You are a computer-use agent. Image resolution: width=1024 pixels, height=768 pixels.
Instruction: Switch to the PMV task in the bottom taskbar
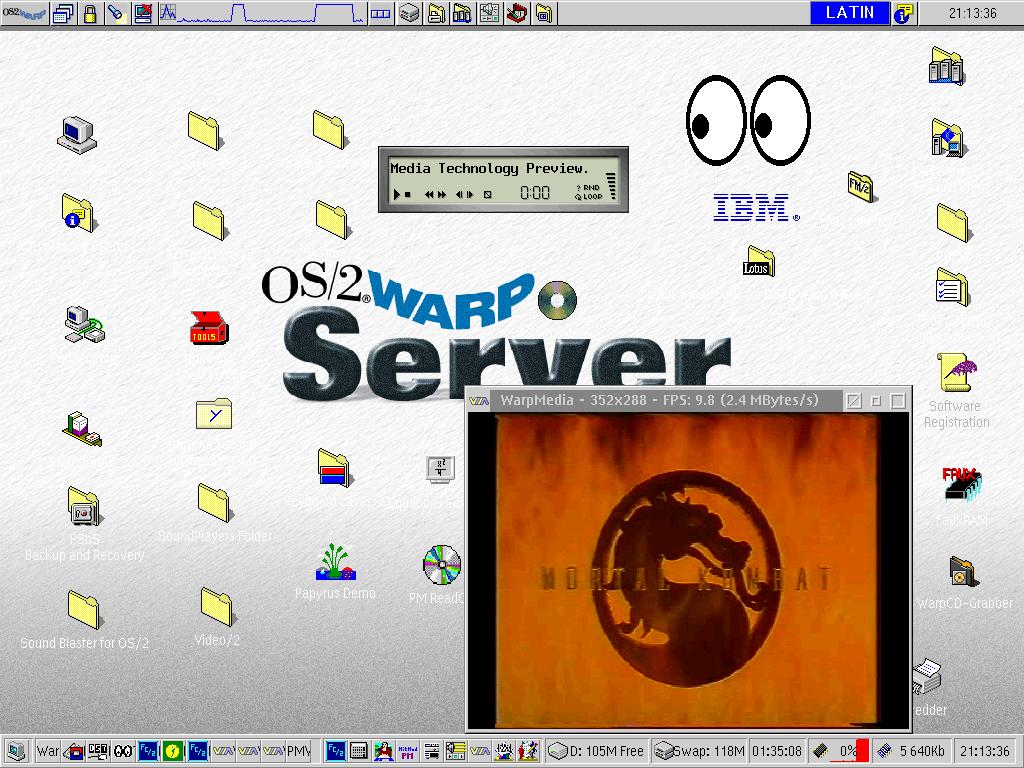(x=299, y=751)
